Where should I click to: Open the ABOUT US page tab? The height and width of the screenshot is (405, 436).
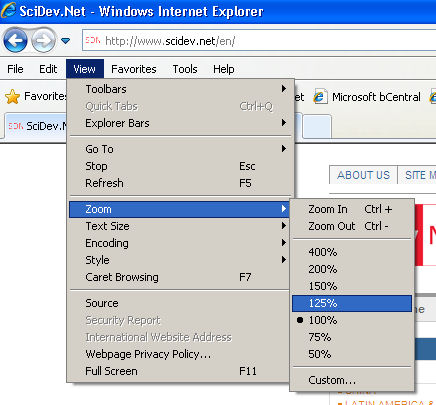(x=363, y=175)
